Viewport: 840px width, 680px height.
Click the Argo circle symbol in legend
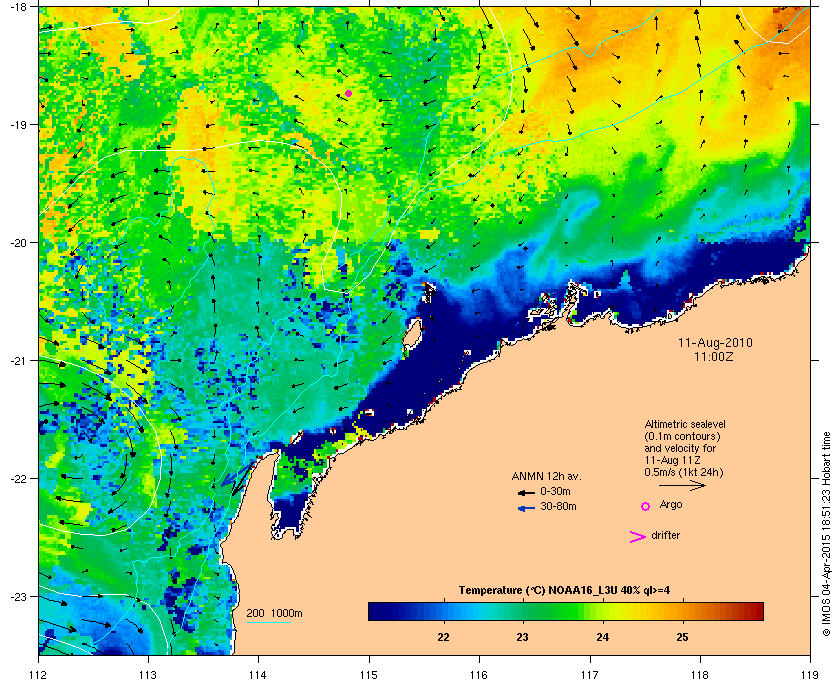tap(646, 506)
